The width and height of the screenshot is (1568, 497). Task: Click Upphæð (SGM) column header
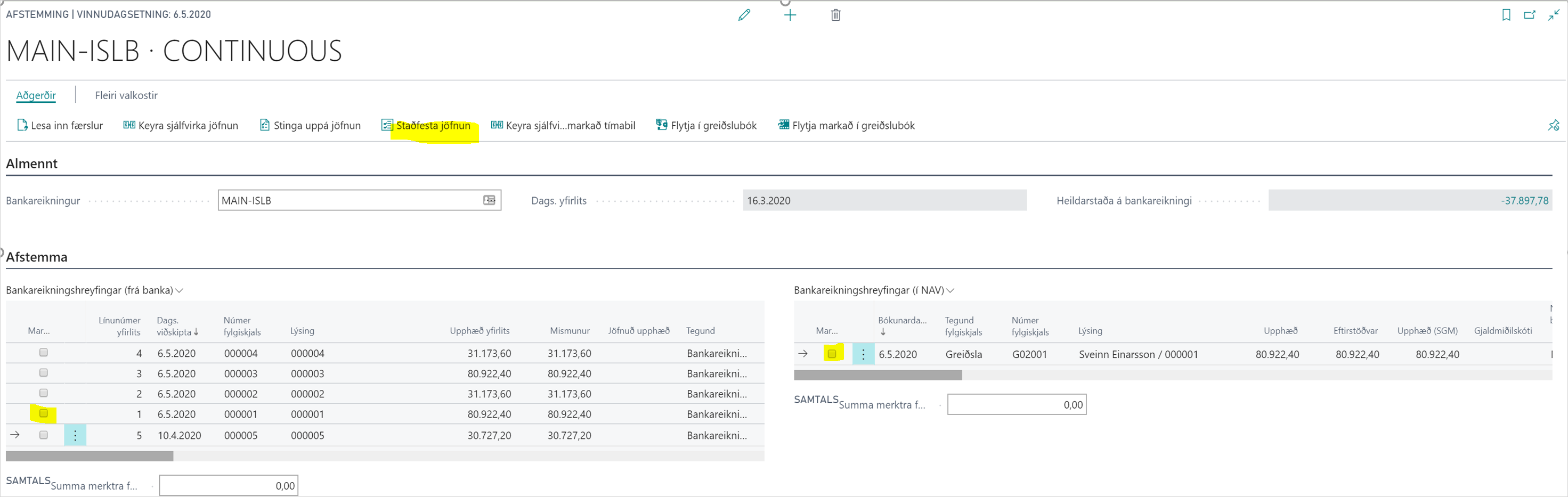(1427, 330)
